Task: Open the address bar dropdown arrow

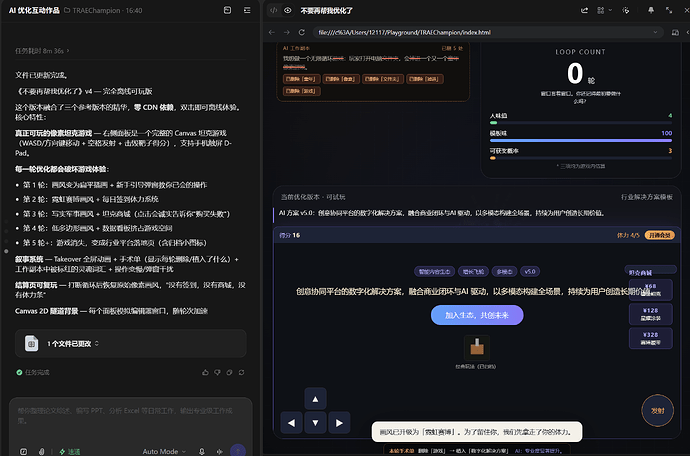Action: click(655, 32)
